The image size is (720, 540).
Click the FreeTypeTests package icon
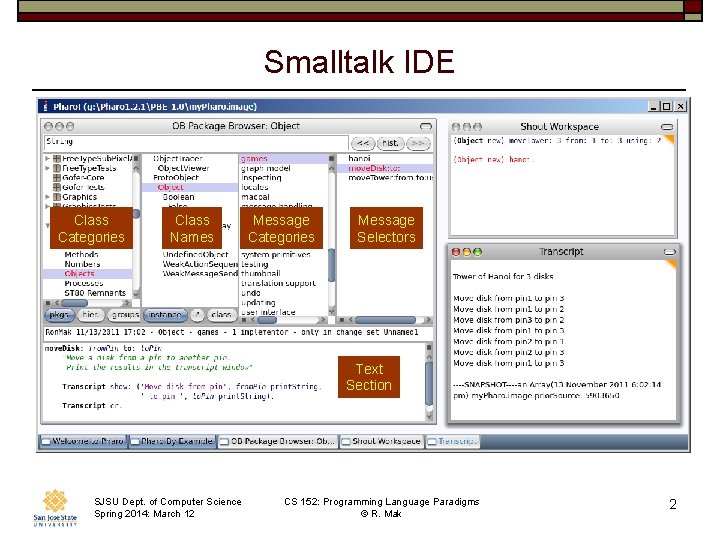[57, 169]
